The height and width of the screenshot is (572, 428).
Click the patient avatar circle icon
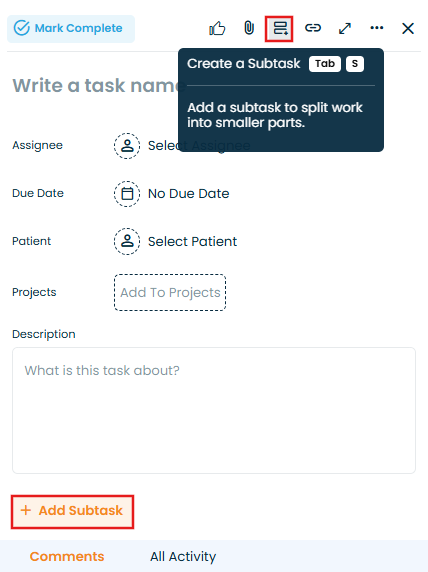tap(127, 241)
